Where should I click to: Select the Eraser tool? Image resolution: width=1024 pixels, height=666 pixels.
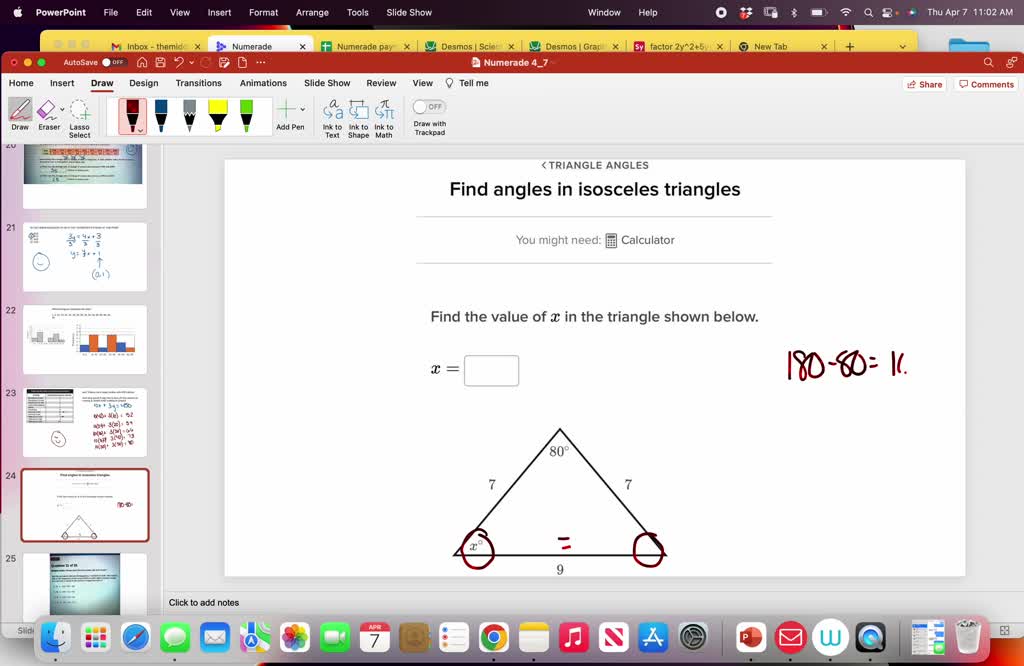[x=48, y=112]
